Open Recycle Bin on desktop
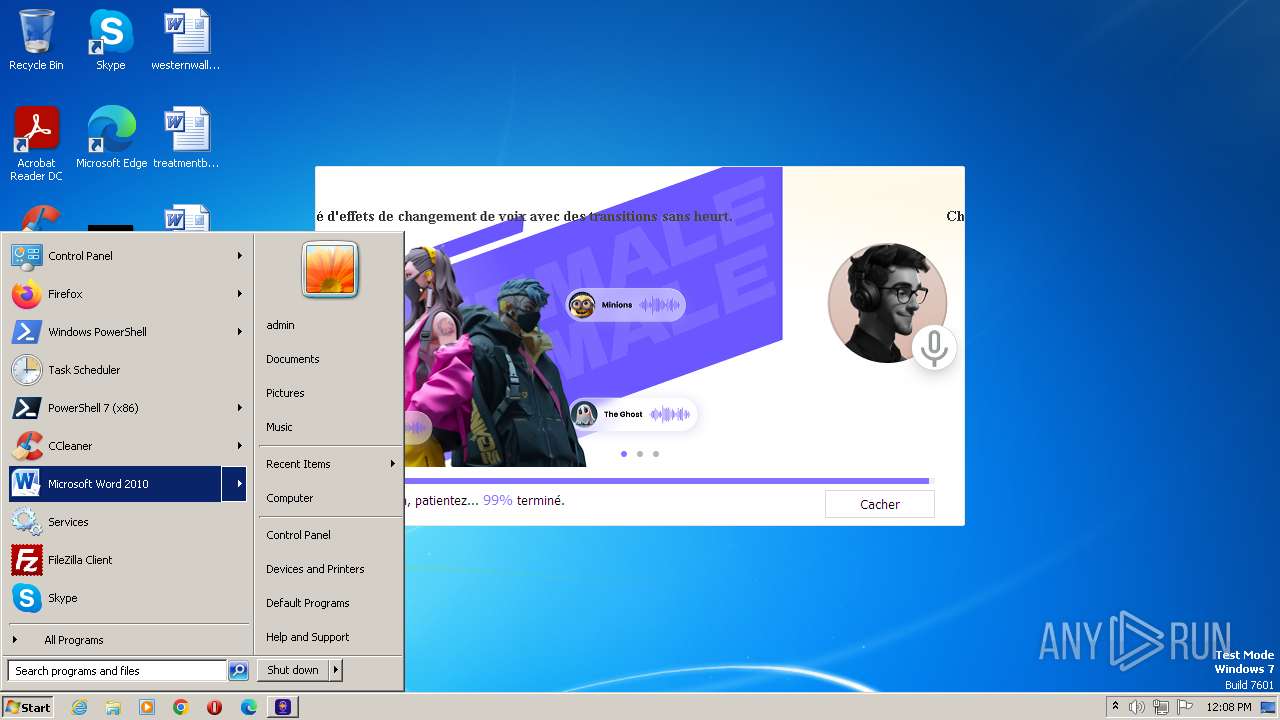1280x720 pixels. [x=36, y=40]
